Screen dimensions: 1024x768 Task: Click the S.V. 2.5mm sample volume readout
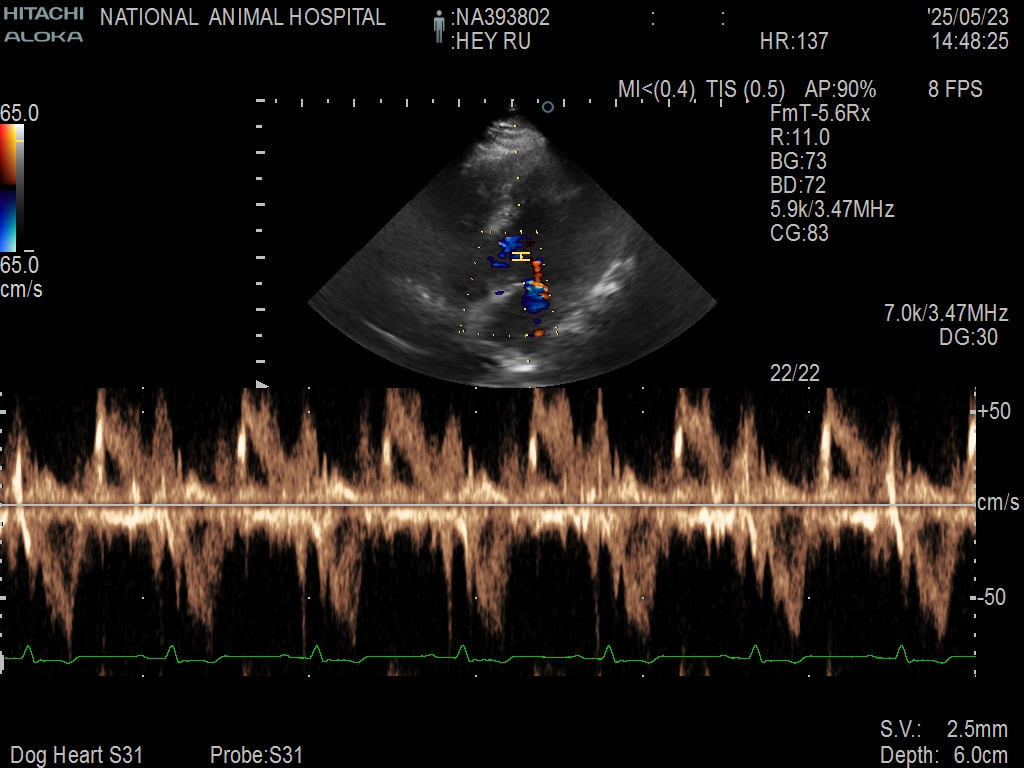[x=943, y=729]
